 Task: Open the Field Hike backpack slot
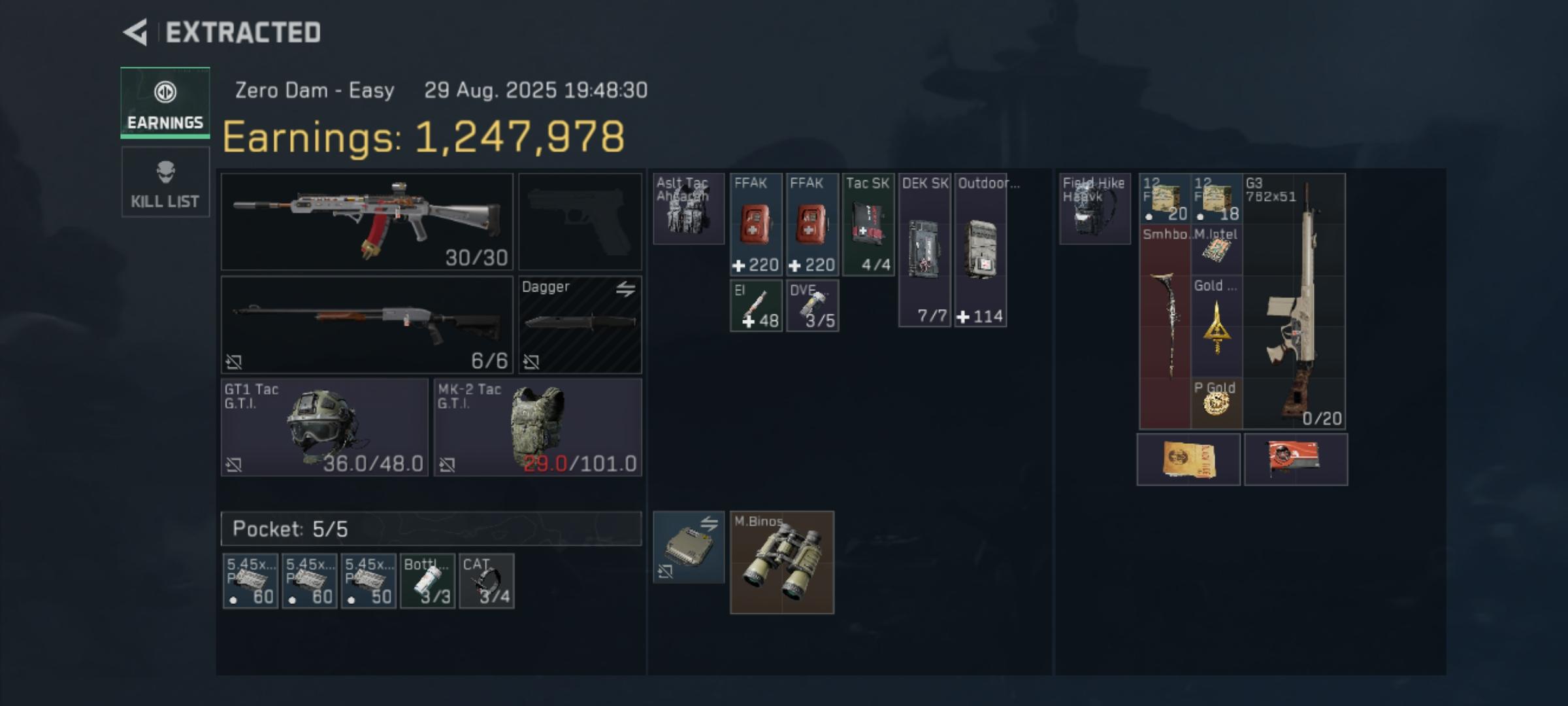coord(1095,209)
